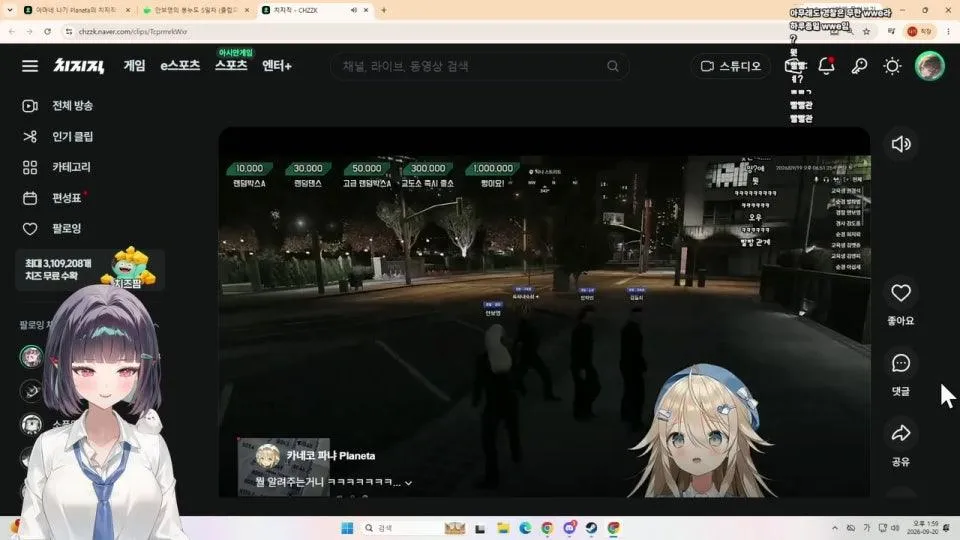Click the key ticket icon
This screenshot has height=540, width=960.
pyautogui.click(x=859, y=66)
